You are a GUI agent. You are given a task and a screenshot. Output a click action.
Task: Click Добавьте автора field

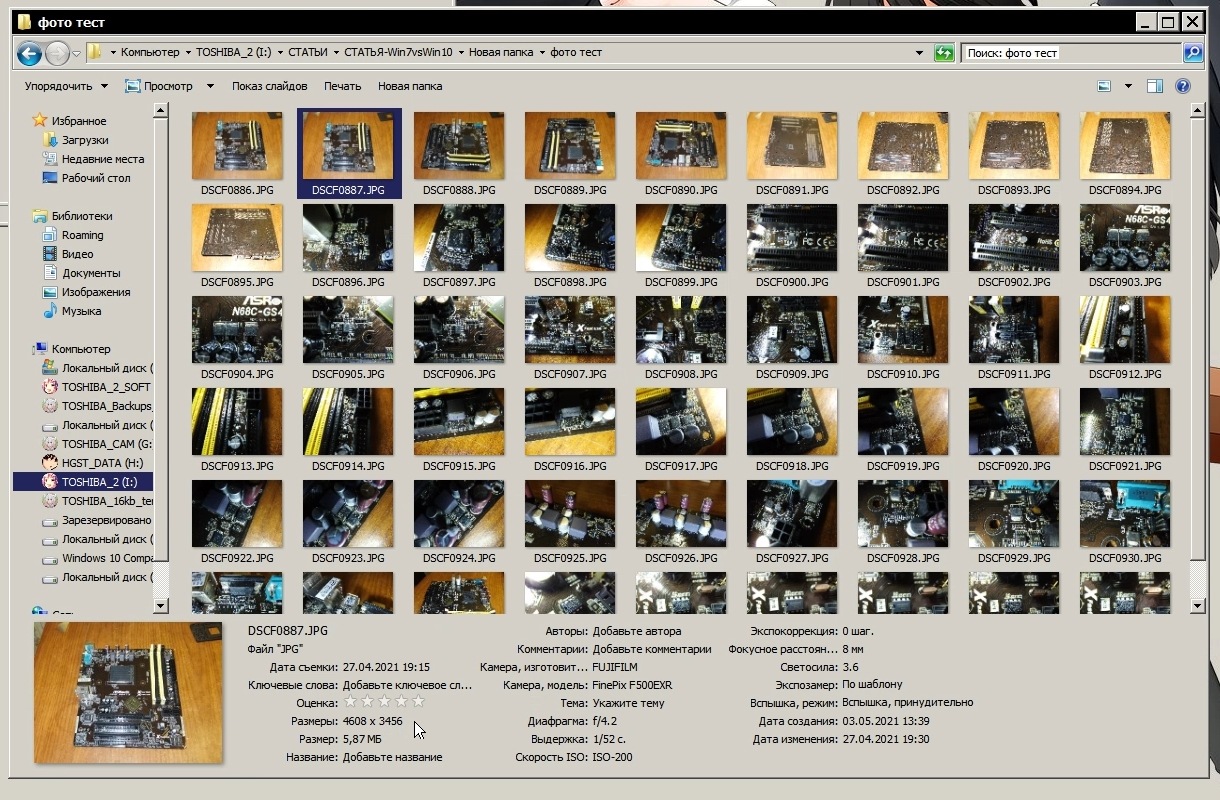click(x=637, y=631)
